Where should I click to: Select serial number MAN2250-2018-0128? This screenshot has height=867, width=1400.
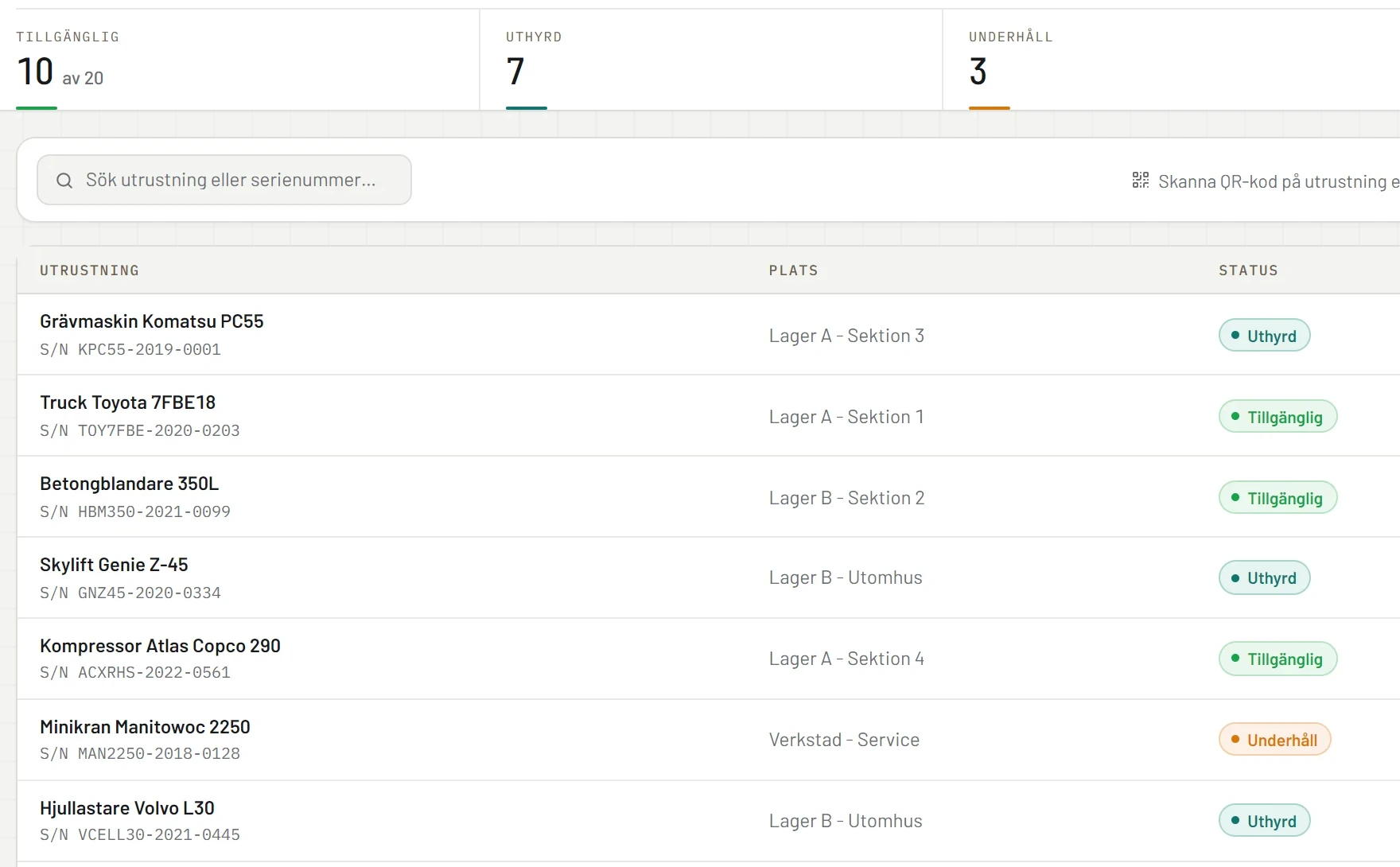point(159,753)
